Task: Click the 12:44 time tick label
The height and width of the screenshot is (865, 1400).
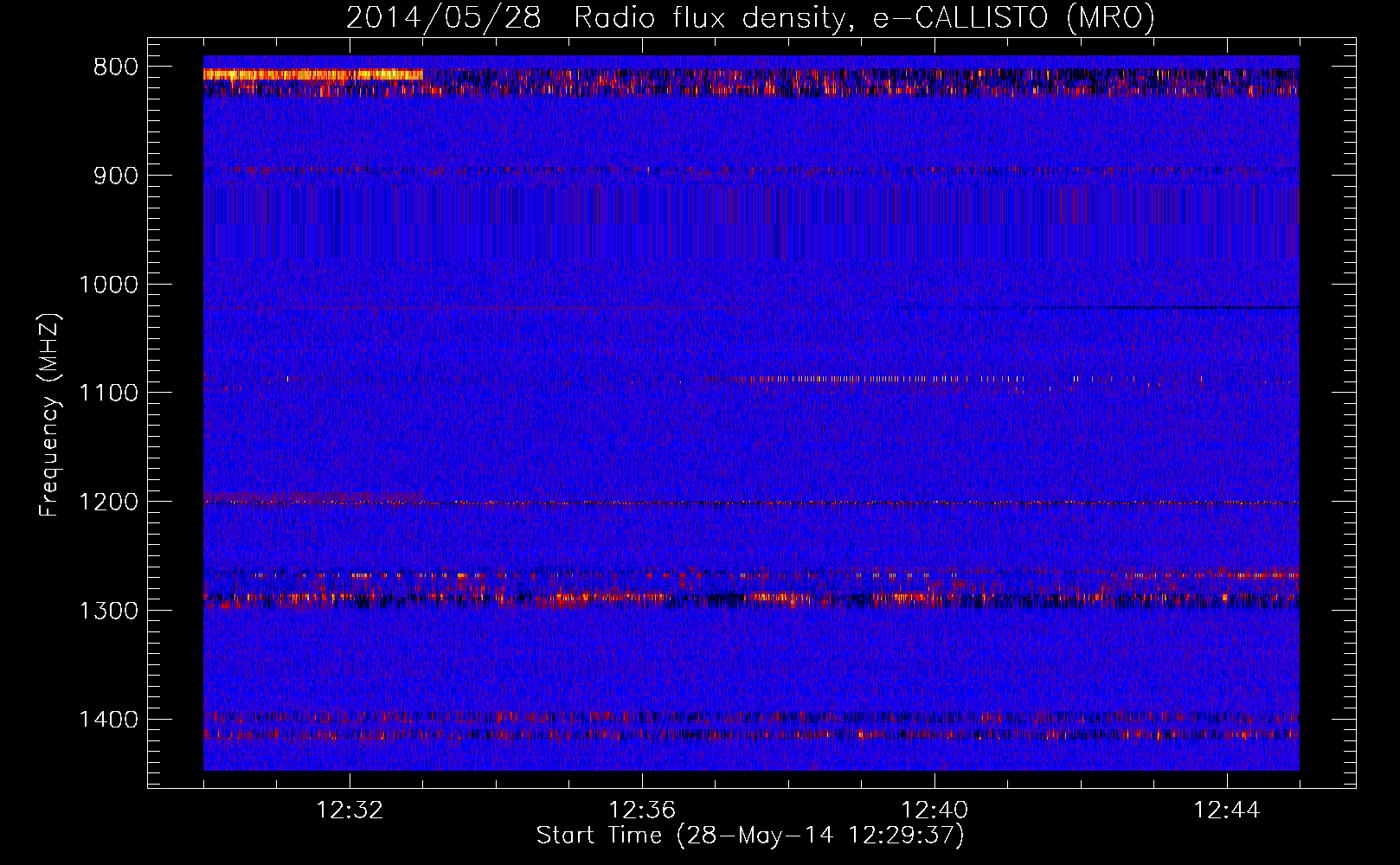Action: tap(1227, 811)
